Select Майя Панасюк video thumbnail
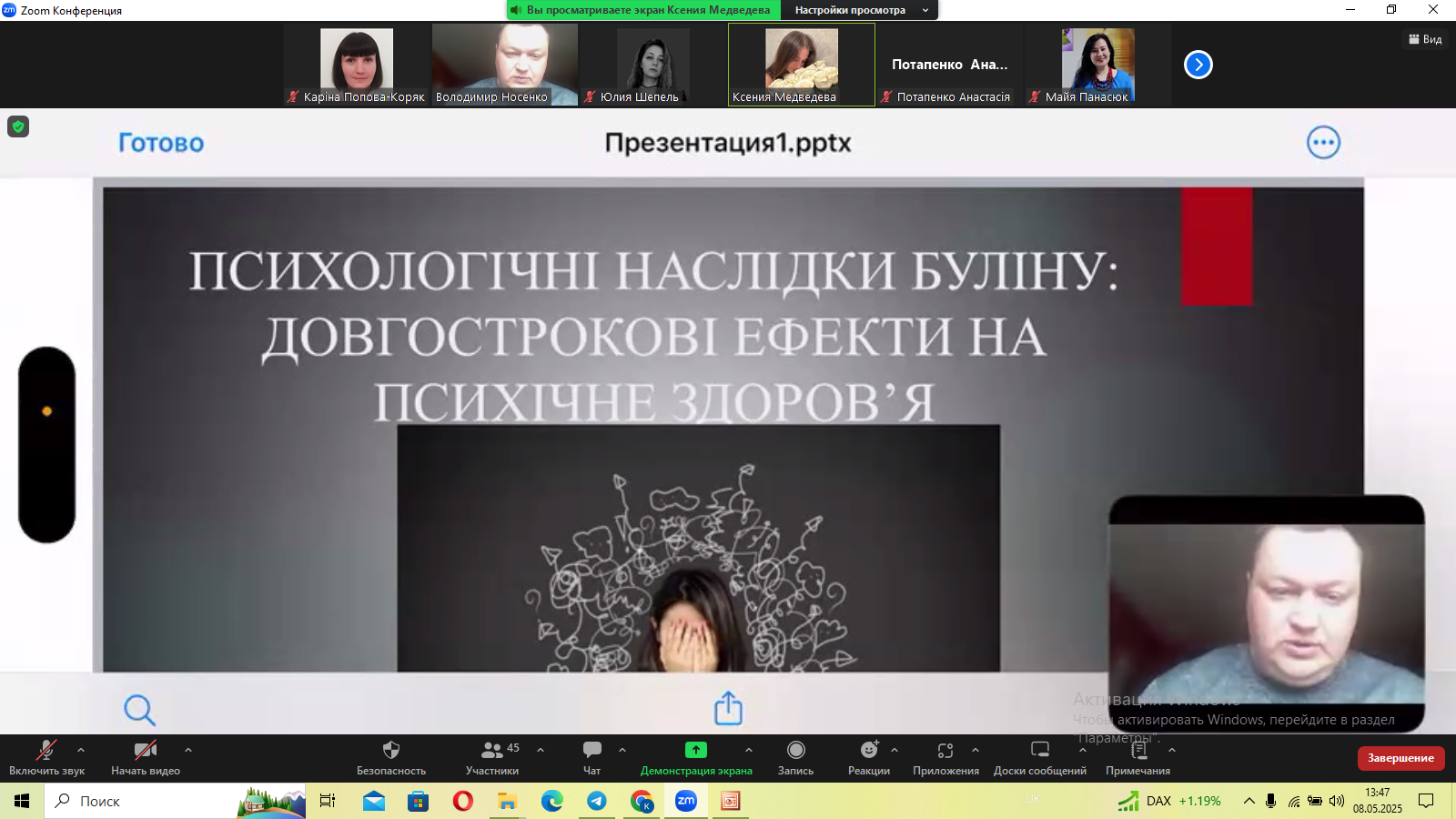Viewport: 1456px width, 819px height. (1098, 65)
